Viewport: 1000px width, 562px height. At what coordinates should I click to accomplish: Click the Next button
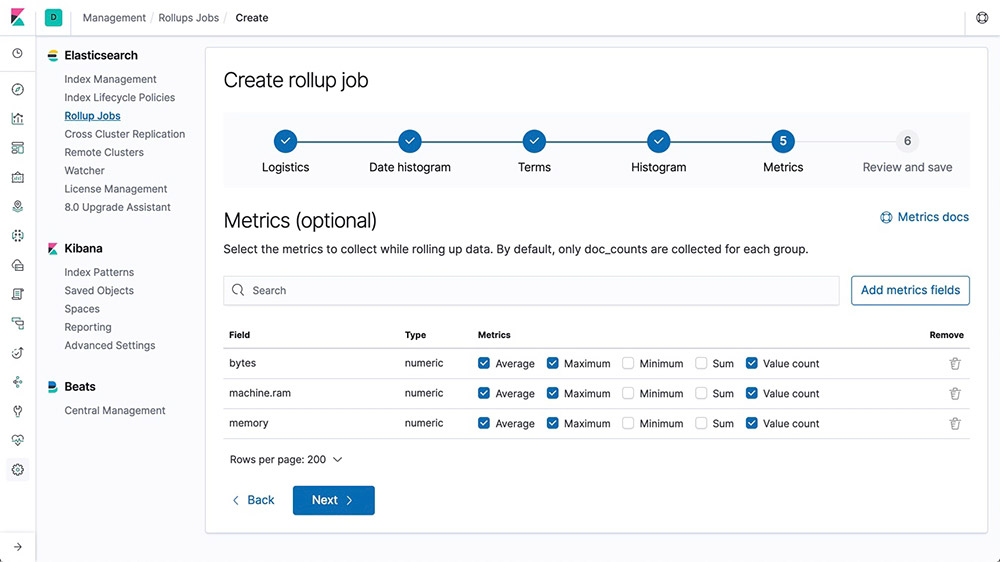tap(333, 500)
